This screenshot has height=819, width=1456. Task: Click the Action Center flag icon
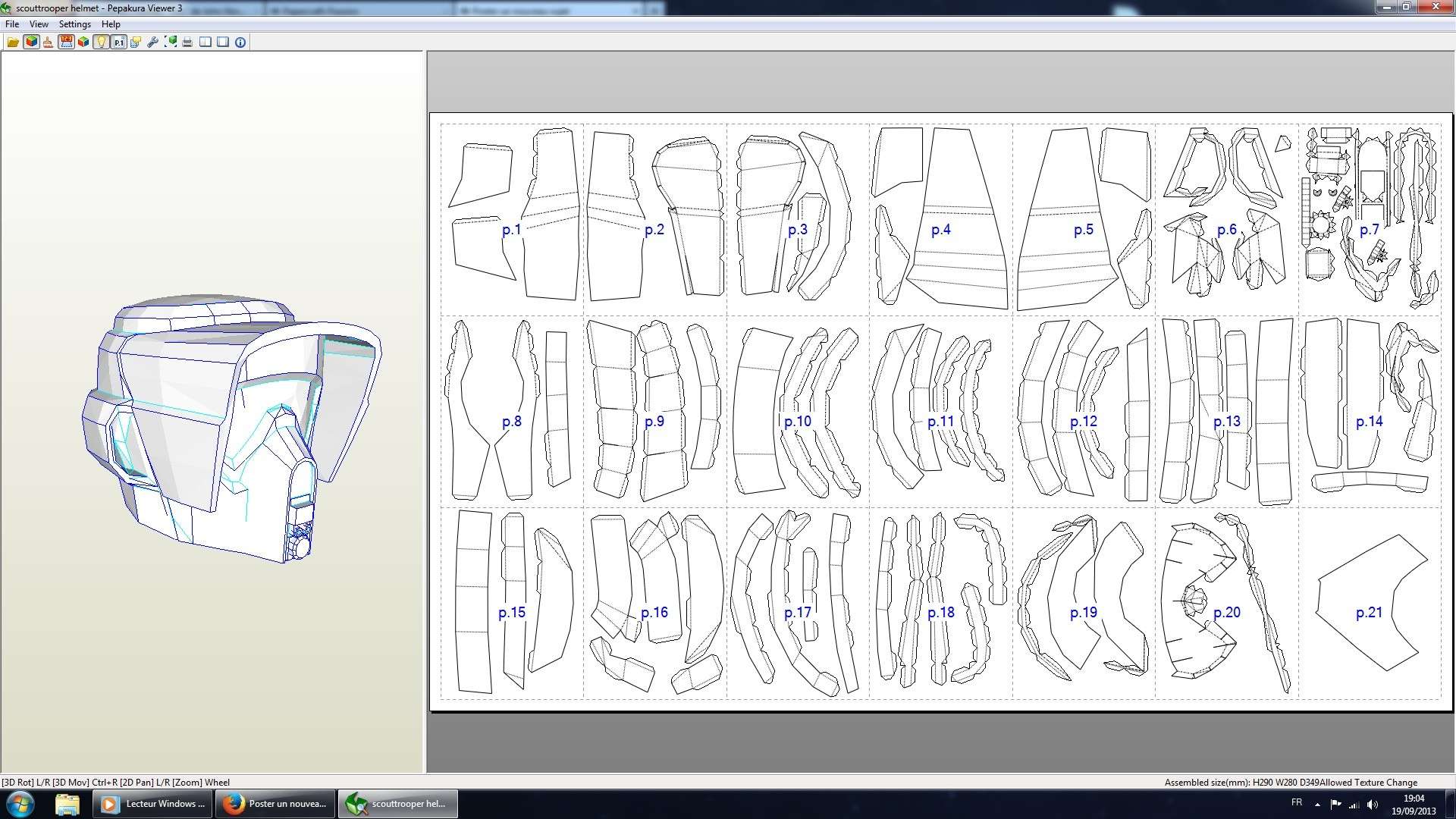pos(1335,804)
